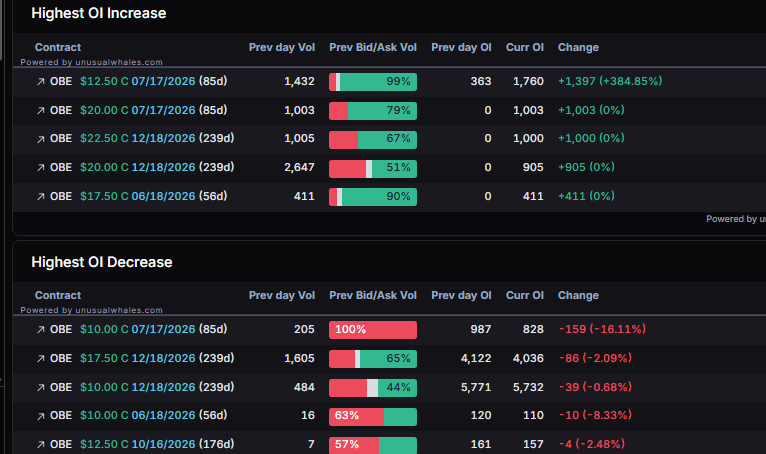The width and height of the screenshot is (766, 454).
Task: Open contract OBE $22.50 C 12/18/2026 (239d)
Action: 142,138
